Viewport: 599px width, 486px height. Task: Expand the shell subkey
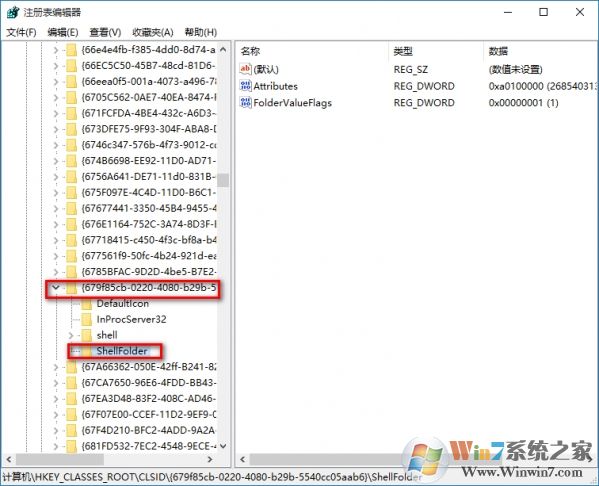[71, 335]
